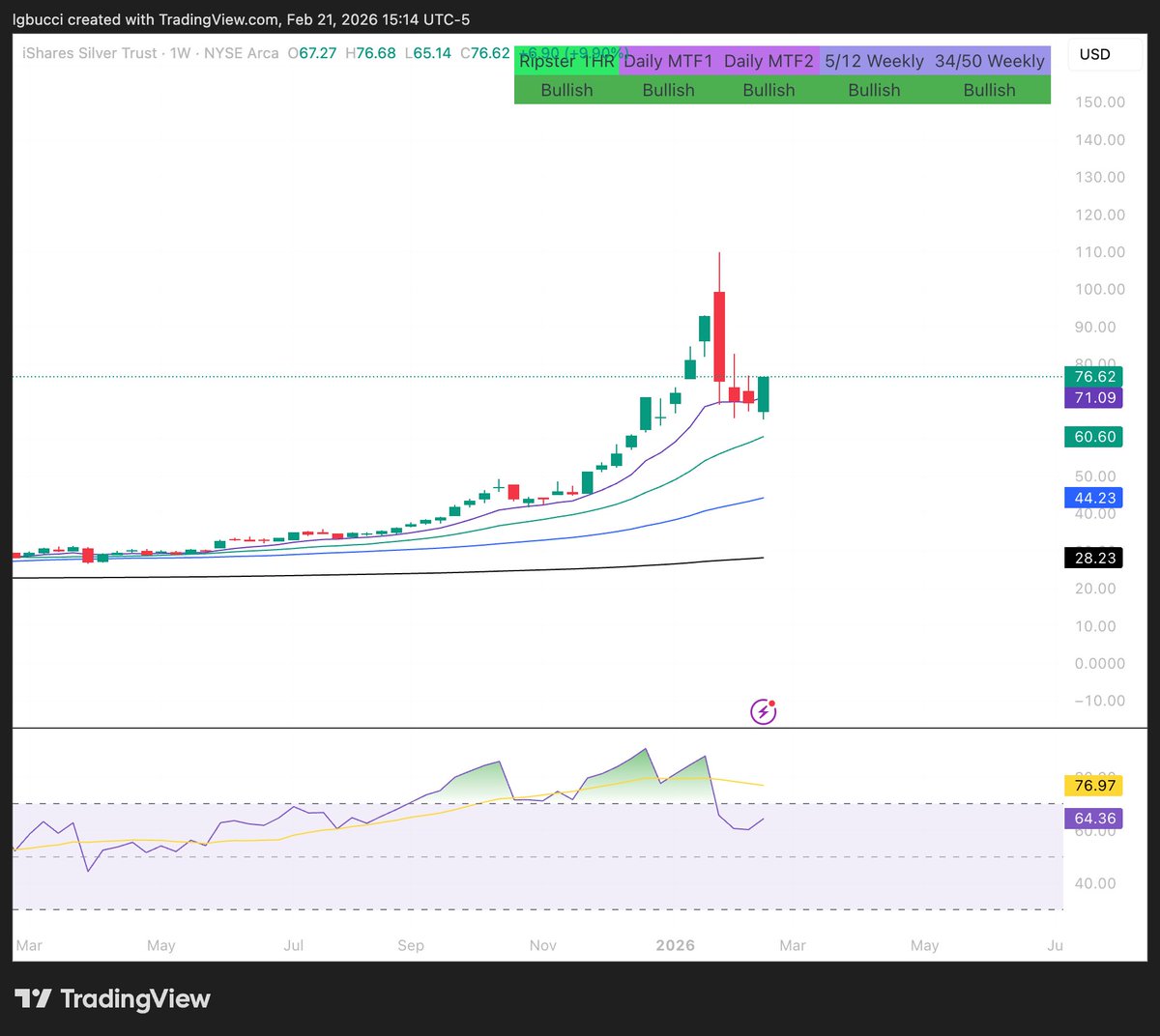Click the purple 71.09 moving average label
1160x1036 pixels.
click(x=1094, y=397)
